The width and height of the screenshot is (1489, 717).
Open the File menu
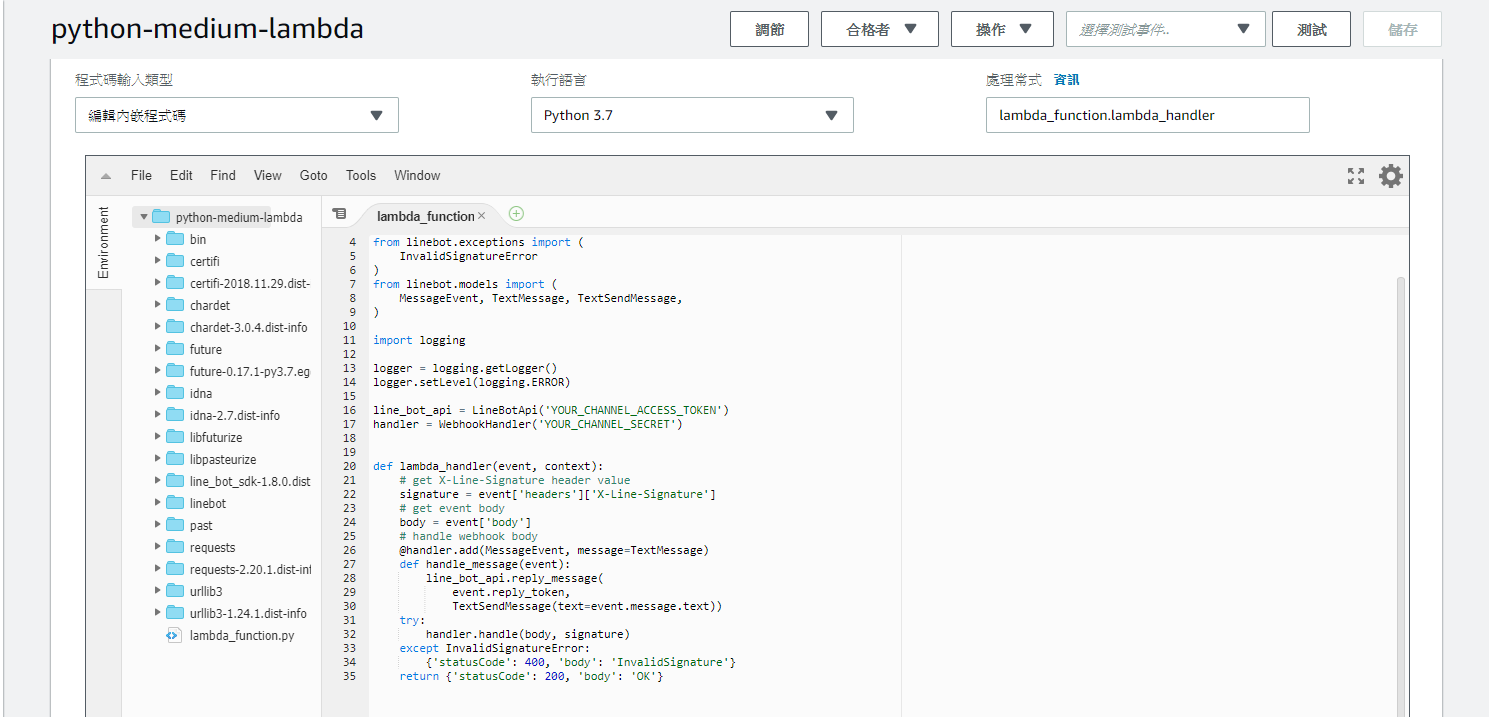click(x=141, y=175)
